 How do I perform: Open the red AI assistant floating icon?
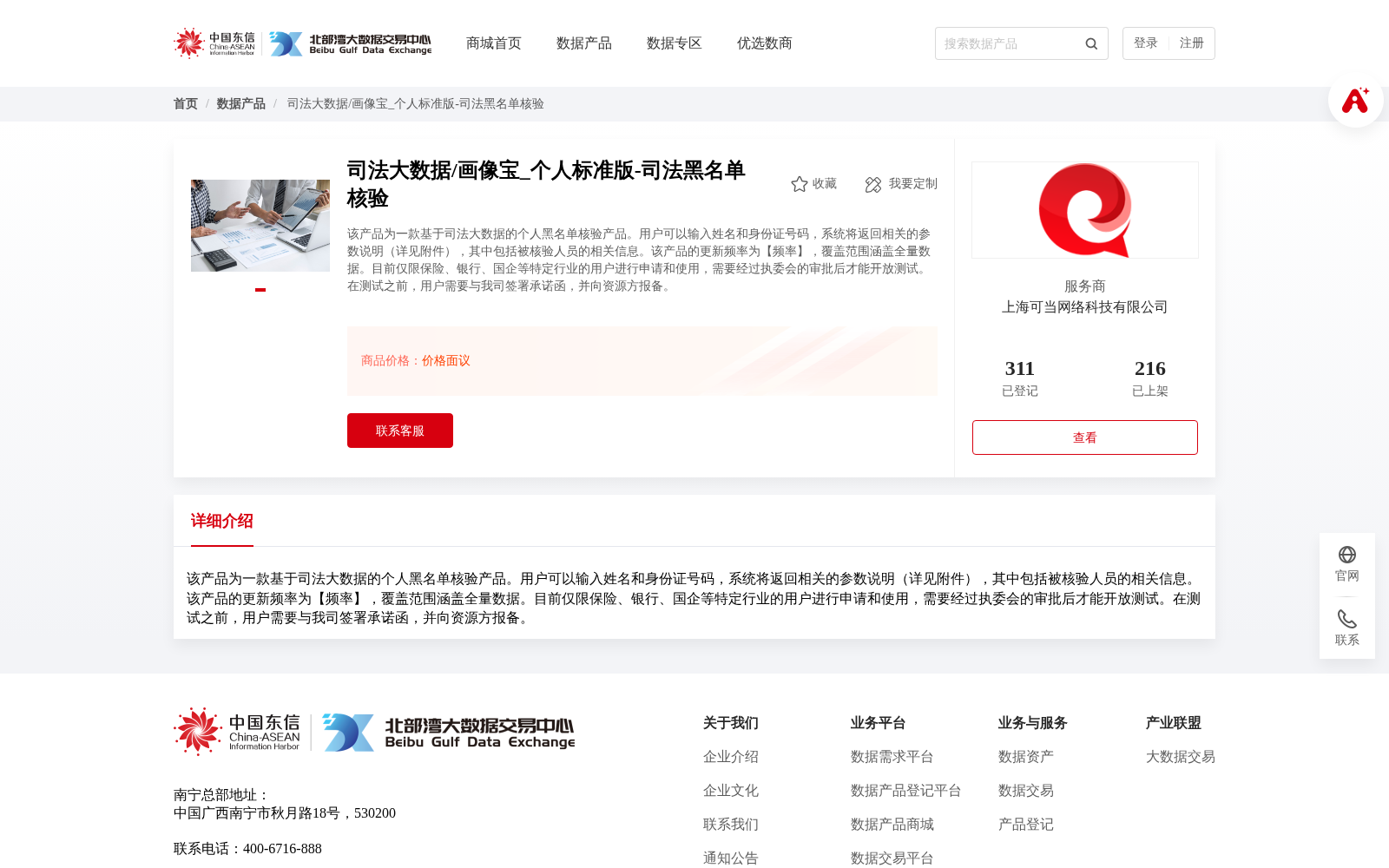(x=1355, y=100)
